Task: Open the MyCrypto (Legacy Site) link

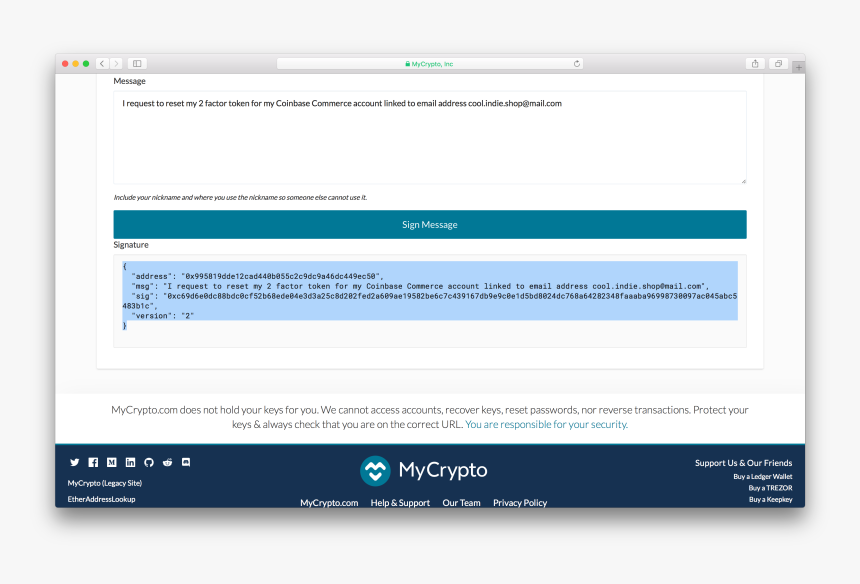Action: [x=105, y=483]
